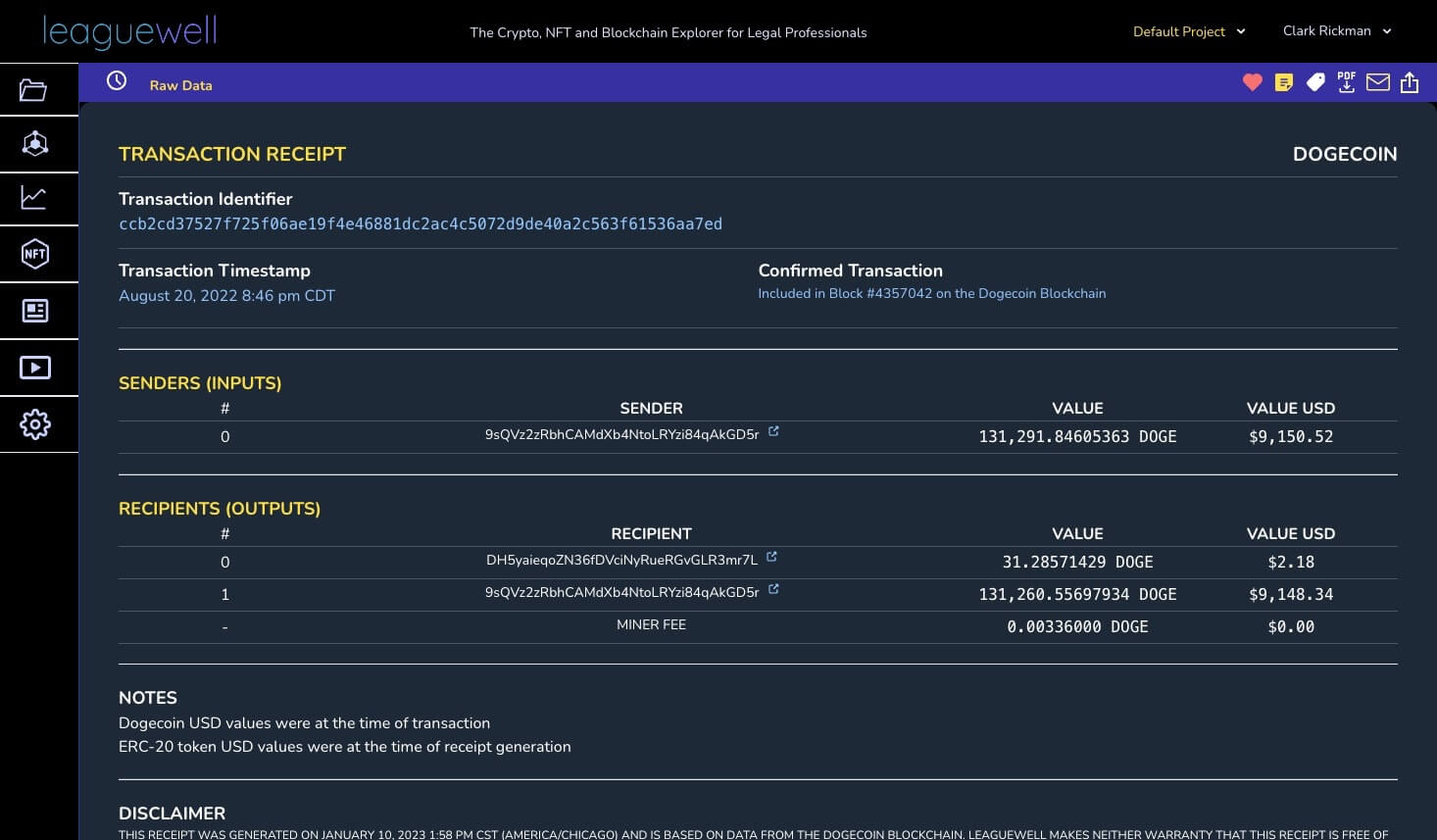Click the TRANSACTION RECEIPT heading
Viewport: 1437px width, 840px height.
point(232,154)
